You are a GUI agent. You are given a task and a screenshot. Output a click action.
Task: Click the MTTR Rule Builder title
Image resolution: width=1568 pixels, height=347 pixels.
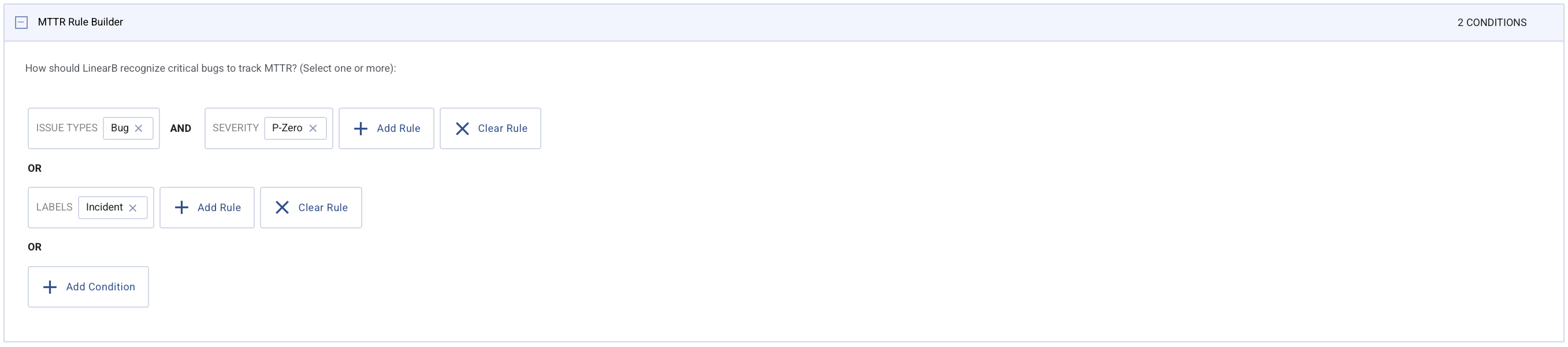[80, 22]
